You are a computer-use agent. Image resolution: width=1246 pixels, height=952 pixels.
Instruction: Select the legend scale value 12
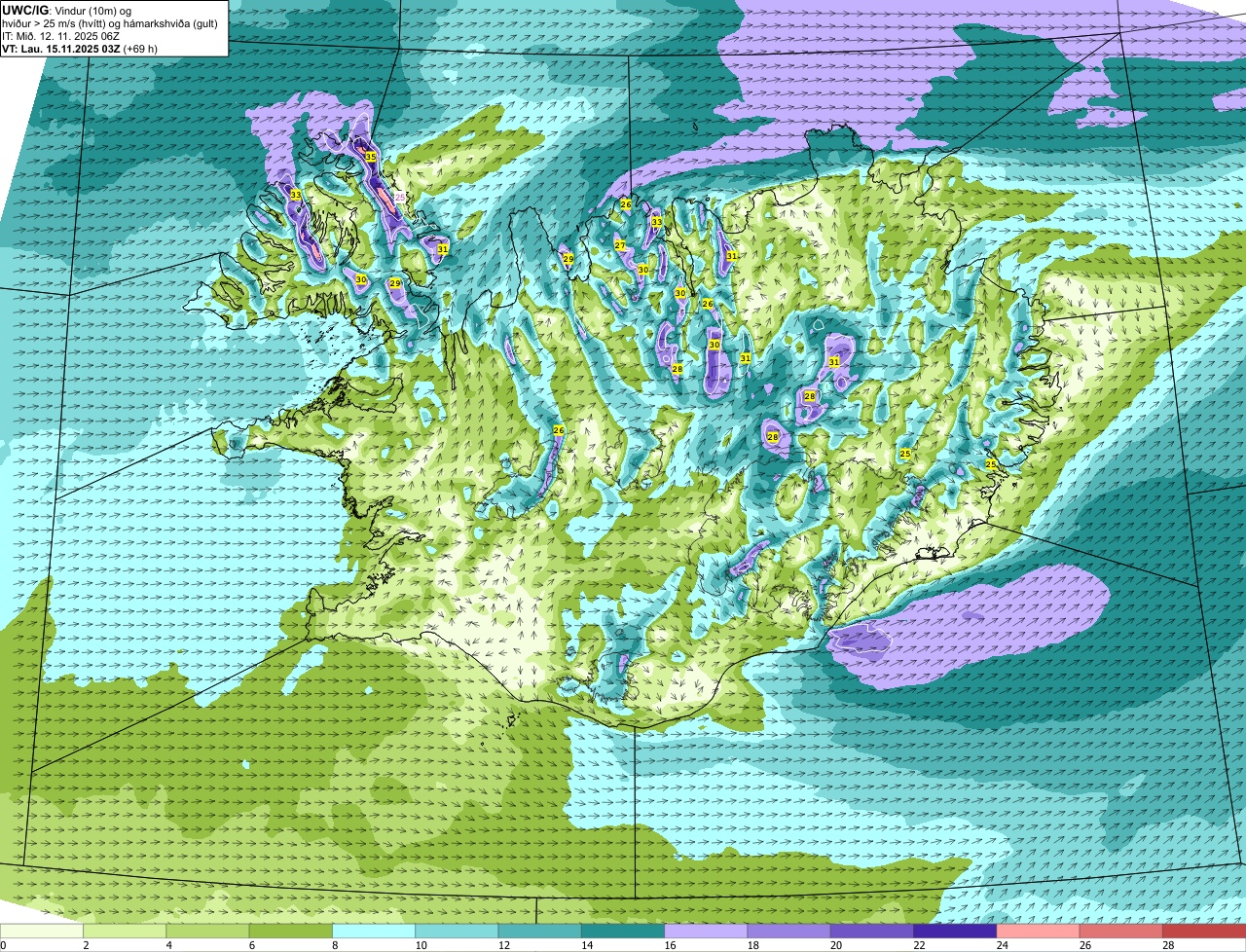pyautogui.click(x=503, y=945)
